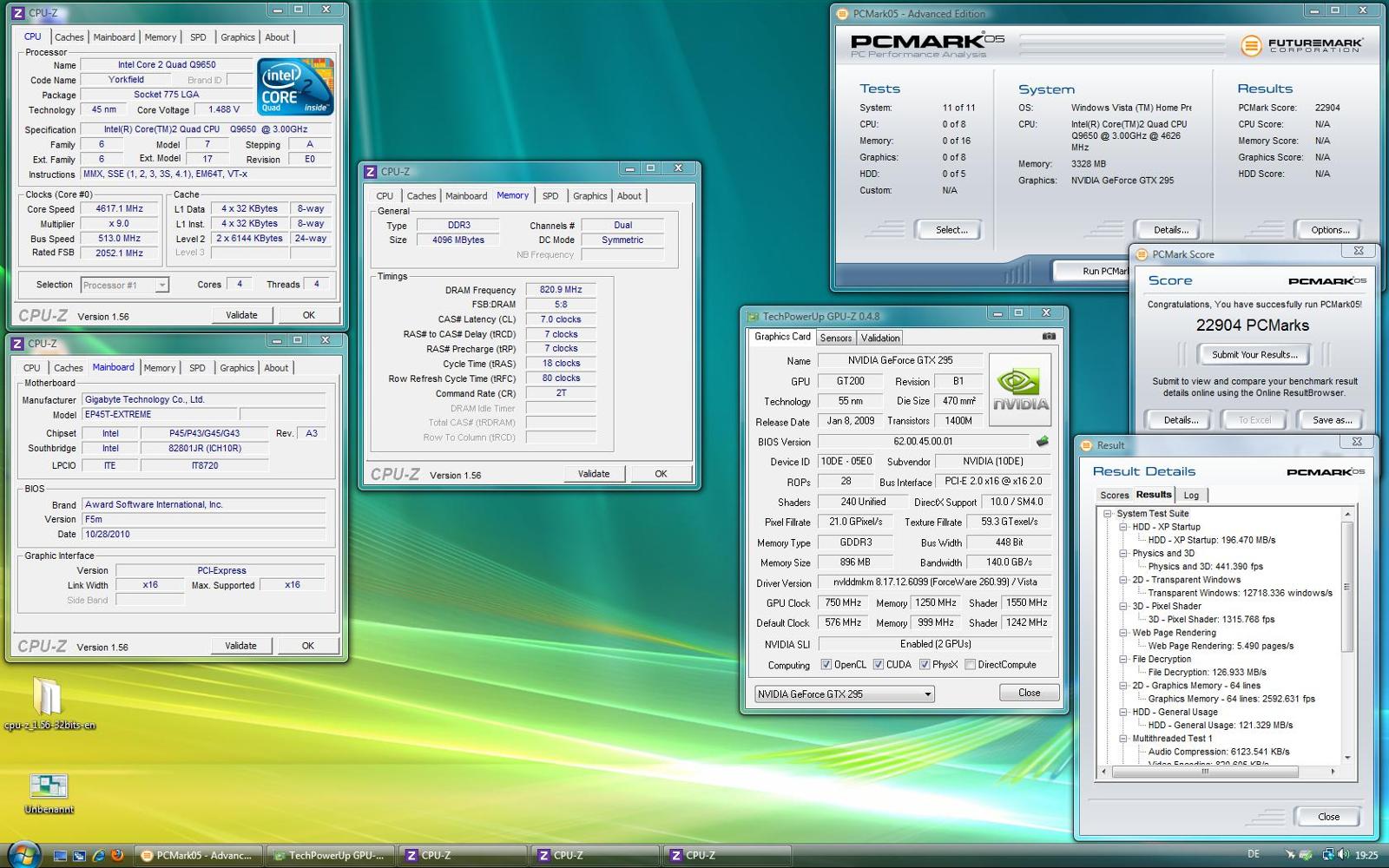This screenshot has width=1389, height=868.
Task: Click the Options... button in PCMark05
Action: coord(1330,230)
